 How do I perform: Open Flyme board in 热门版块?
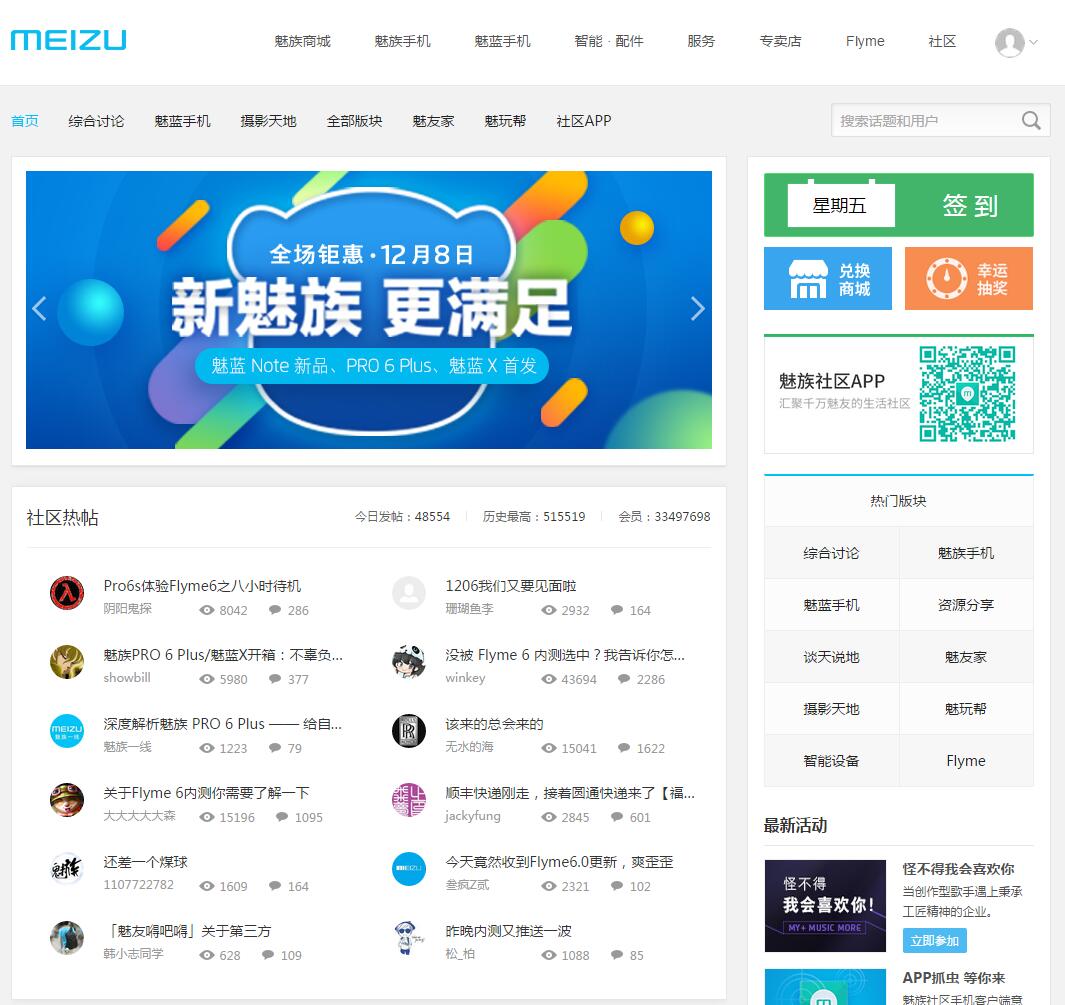[966, 761]
